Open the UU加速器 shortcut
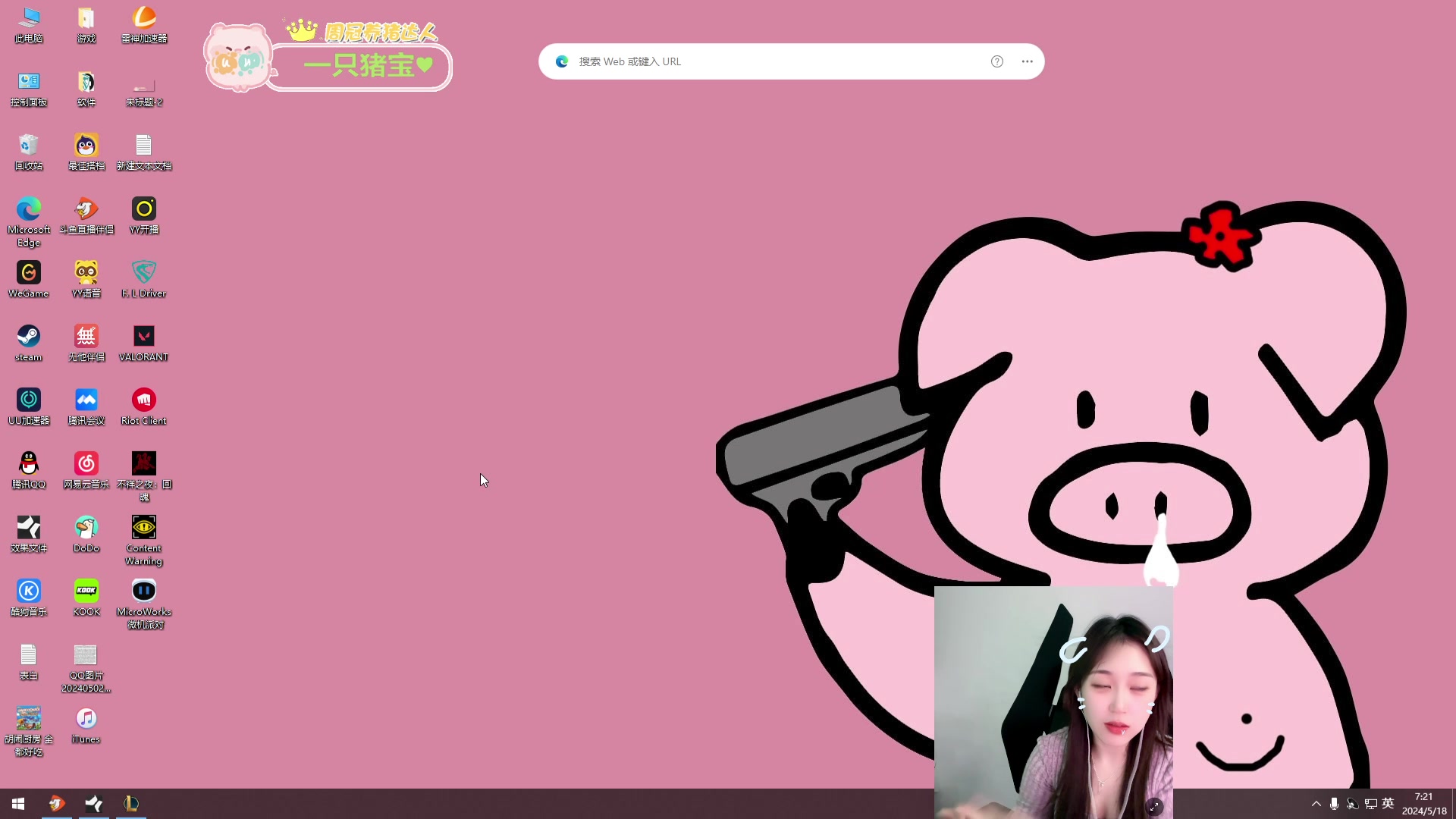Screen dimensions: 1456x819 [29, 400]
